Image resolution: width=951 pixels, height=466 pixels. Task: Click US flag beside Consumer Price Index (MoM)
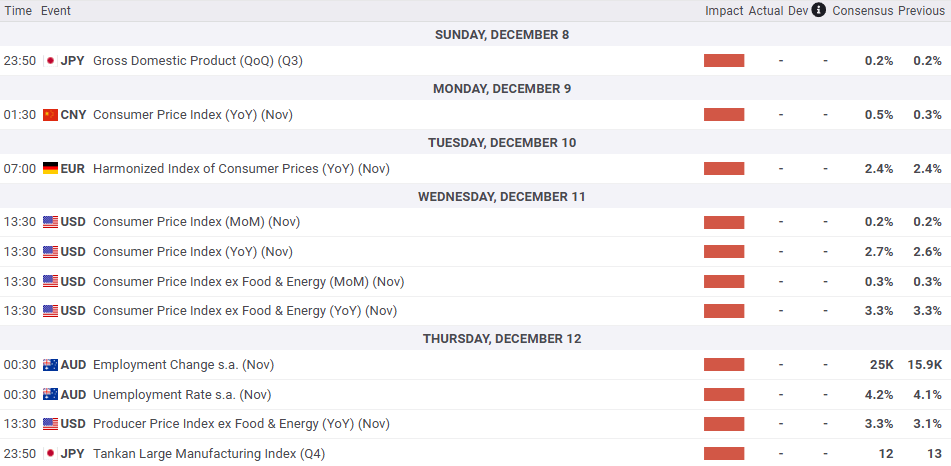50,222
